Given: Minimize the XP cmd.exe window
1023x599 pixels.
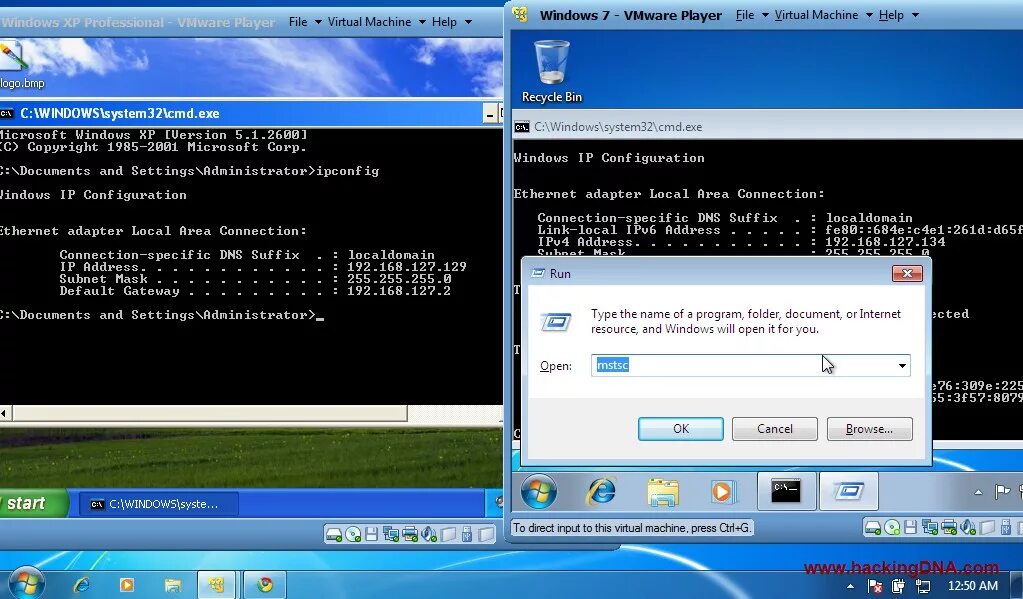Looking at the screenshot, I should click(x=491, y=114).
